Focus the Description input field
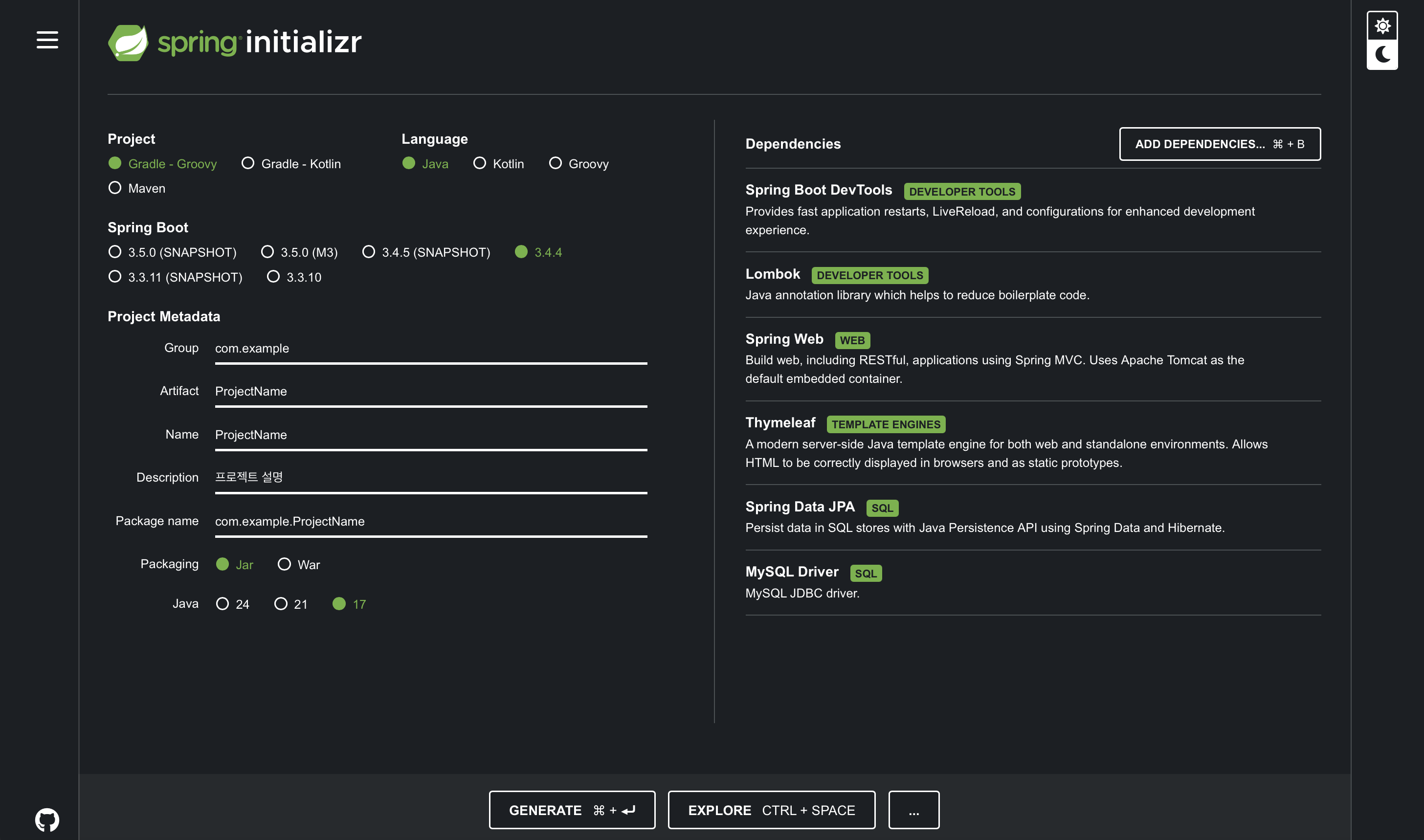 pyautogui.click(x=431, y=478)
